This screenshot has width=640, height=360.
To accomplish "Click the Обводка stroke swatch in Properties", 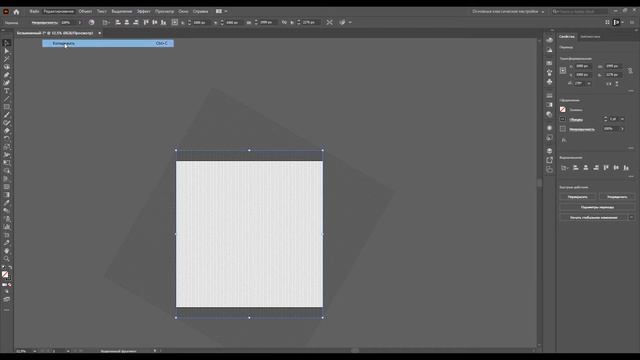I will pos(563,119).
